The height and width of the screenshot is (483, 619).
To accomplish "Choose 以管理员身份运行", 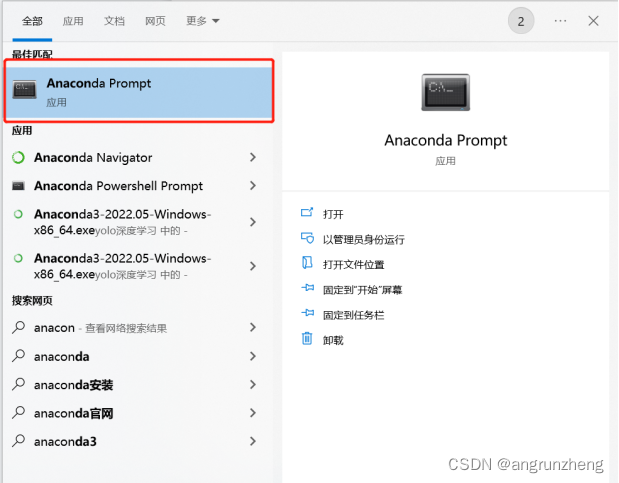I will (364, 239).
